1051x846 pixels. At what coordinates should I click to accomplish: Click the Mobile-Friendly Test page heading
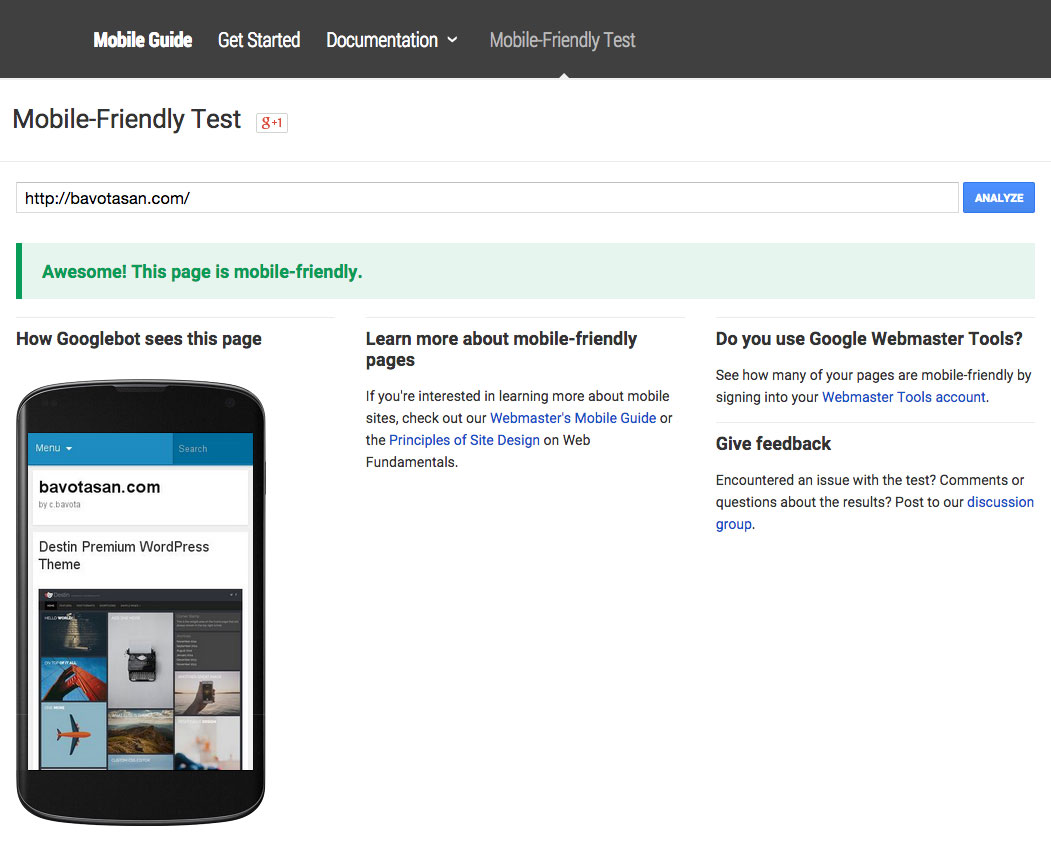point(127,119)
